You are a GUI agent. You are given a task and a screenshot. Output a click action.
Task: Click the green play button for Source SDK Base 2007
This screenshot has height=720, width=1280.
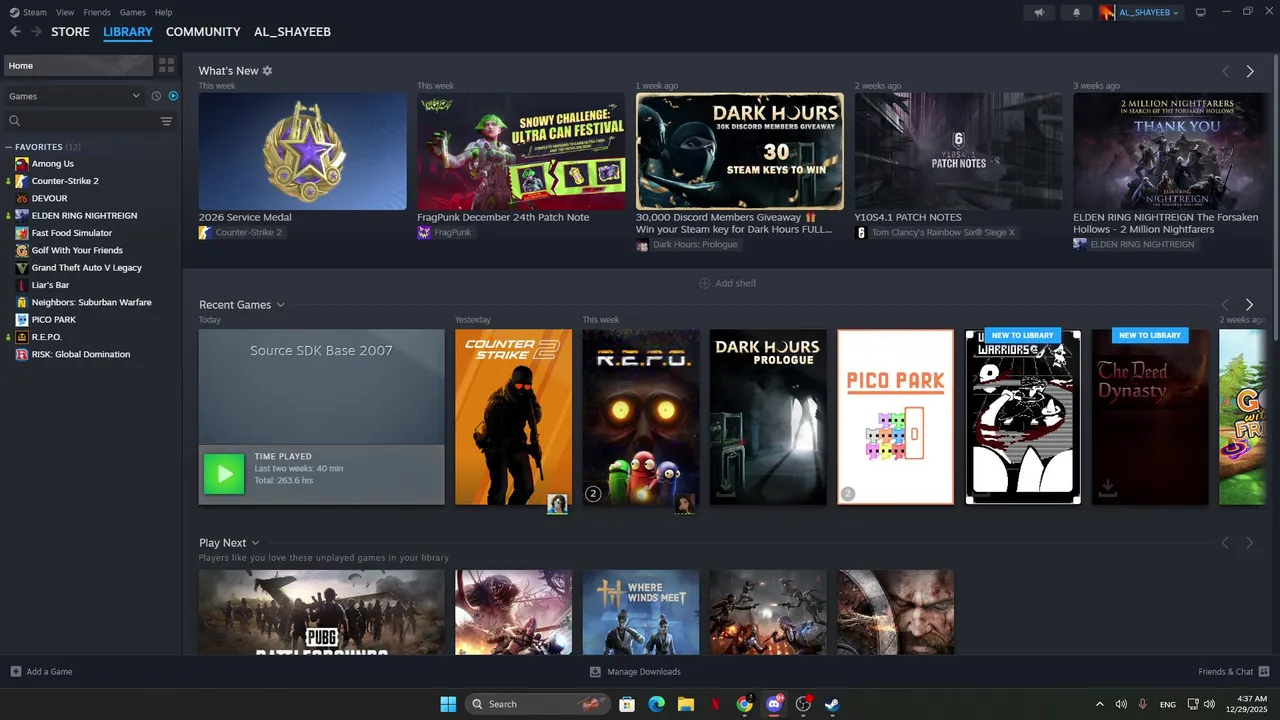[x=224, y=474]
